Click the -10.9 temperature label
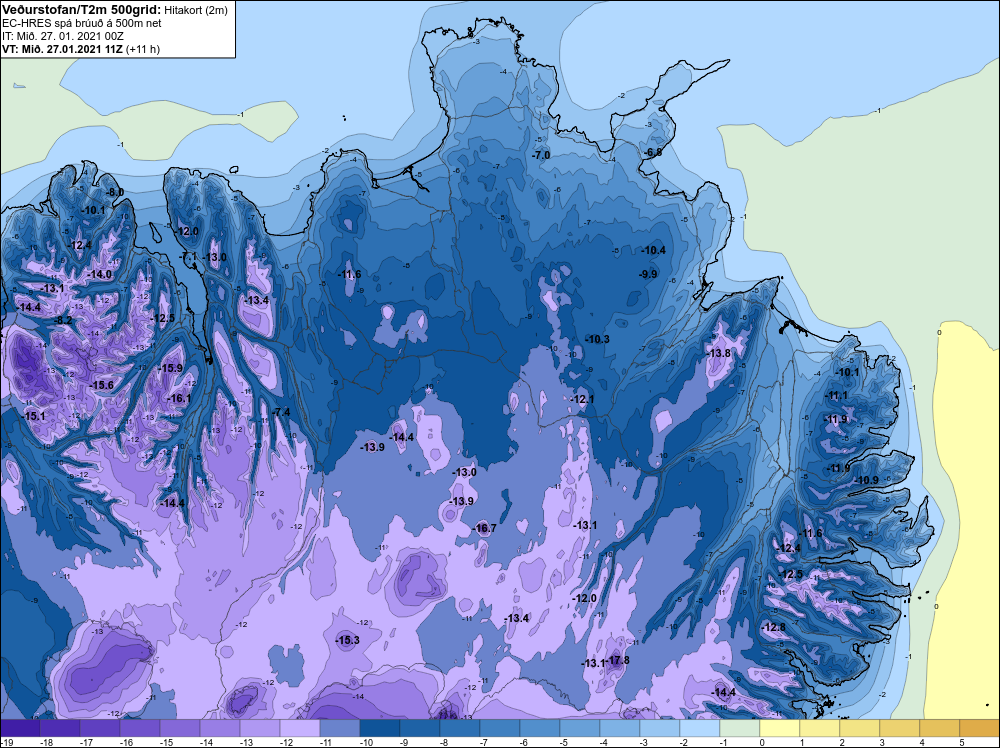 click(x=867, y=480)
